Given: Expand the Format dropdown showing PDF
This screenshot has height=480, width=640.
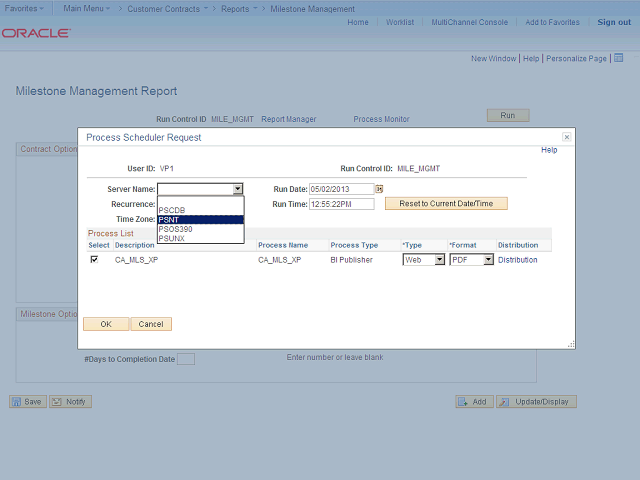Looking at the screenshot, I should pyautogui.click(x=472, y=260).
